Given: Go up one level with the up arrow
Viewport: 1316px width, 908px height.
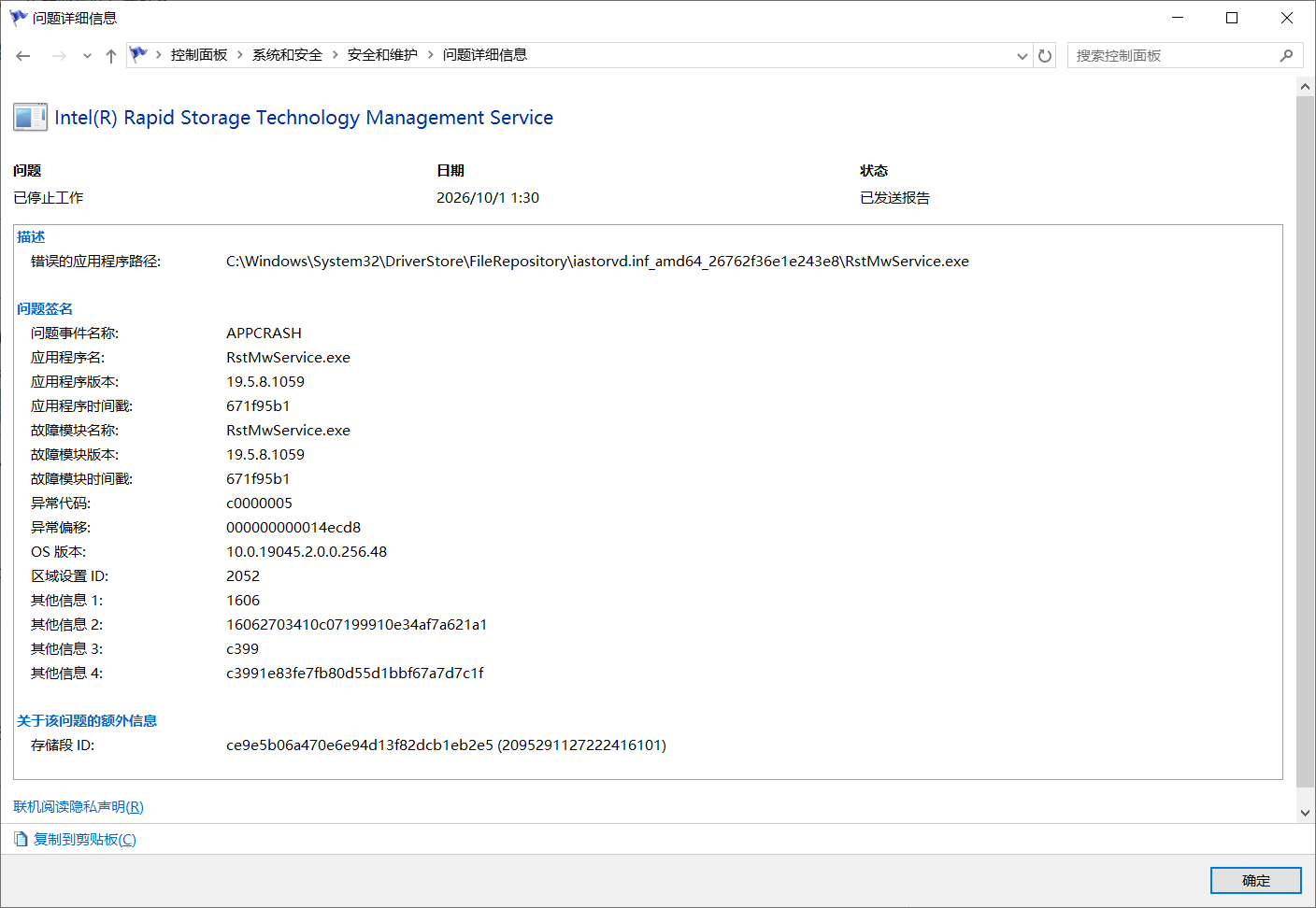Looking at the screenshot, I should click(111, 56).
